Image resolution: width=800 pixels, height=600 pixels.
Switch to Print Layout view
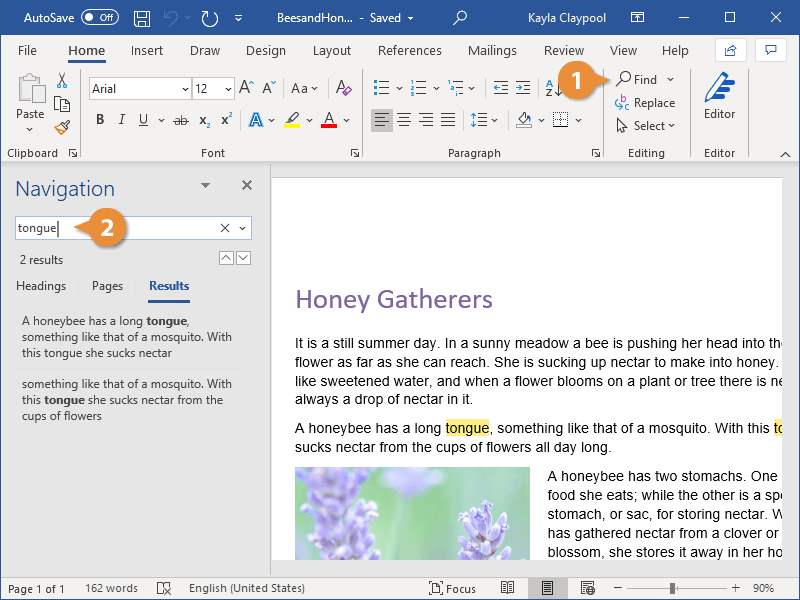(x=547, y=588)
